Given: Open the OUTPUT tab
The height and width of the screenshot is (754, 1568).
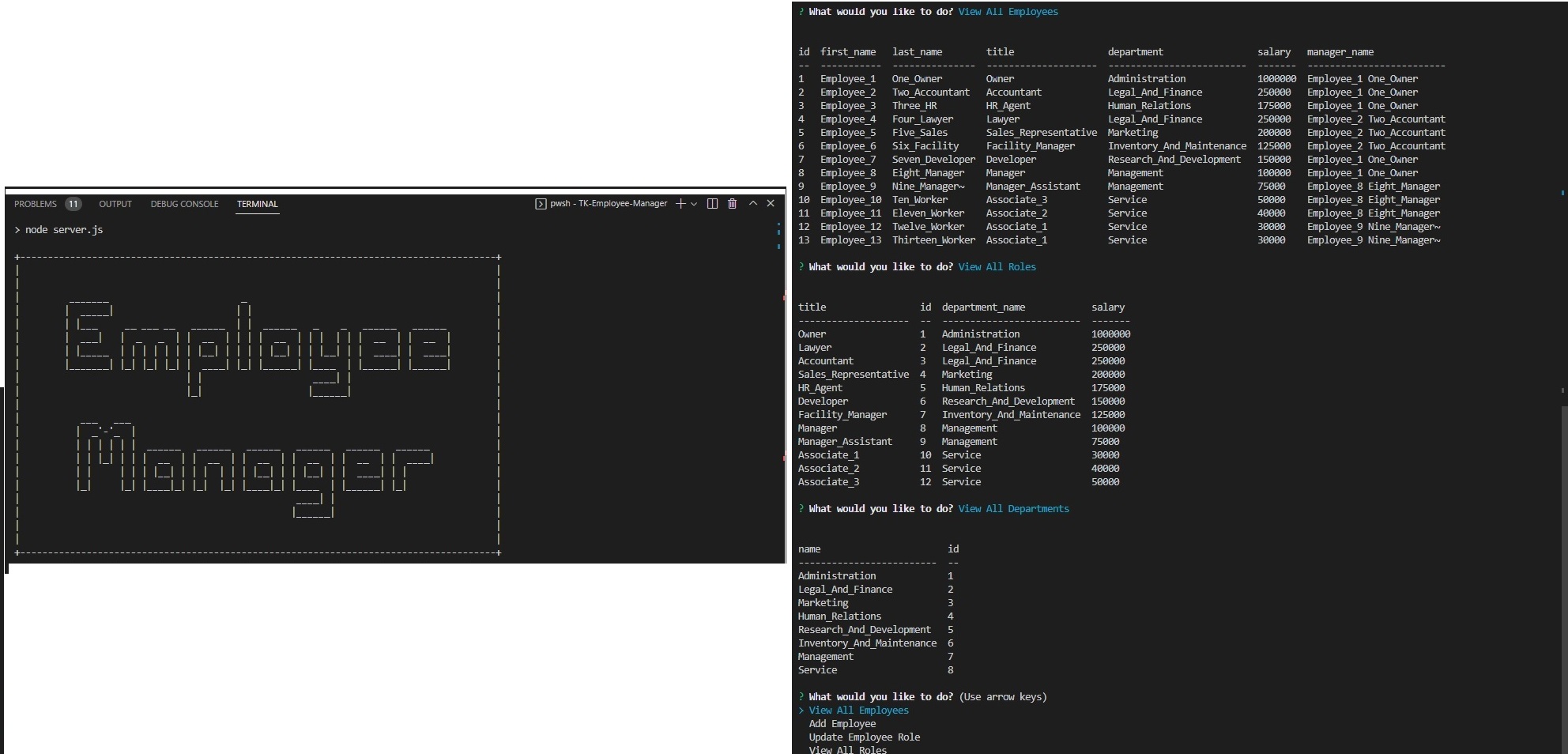Looking at the screenshot, I should tap(115, 204).
